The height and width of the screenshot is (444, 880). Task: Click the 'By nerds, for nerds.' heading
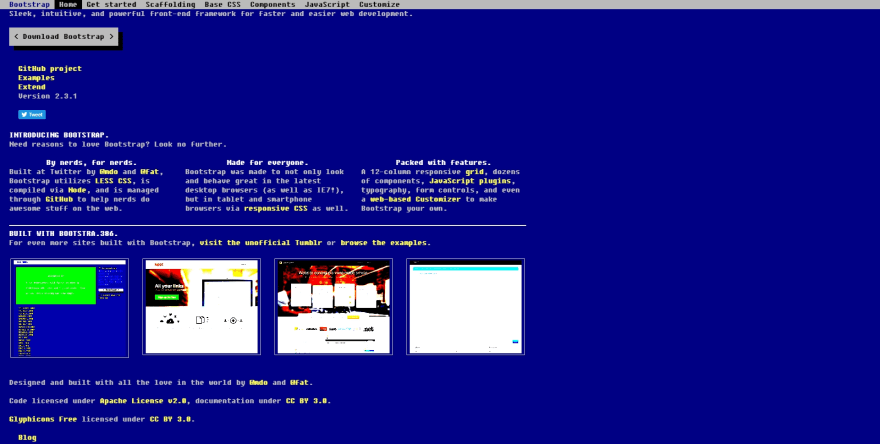pyautogui.click(x=91, y=163)
